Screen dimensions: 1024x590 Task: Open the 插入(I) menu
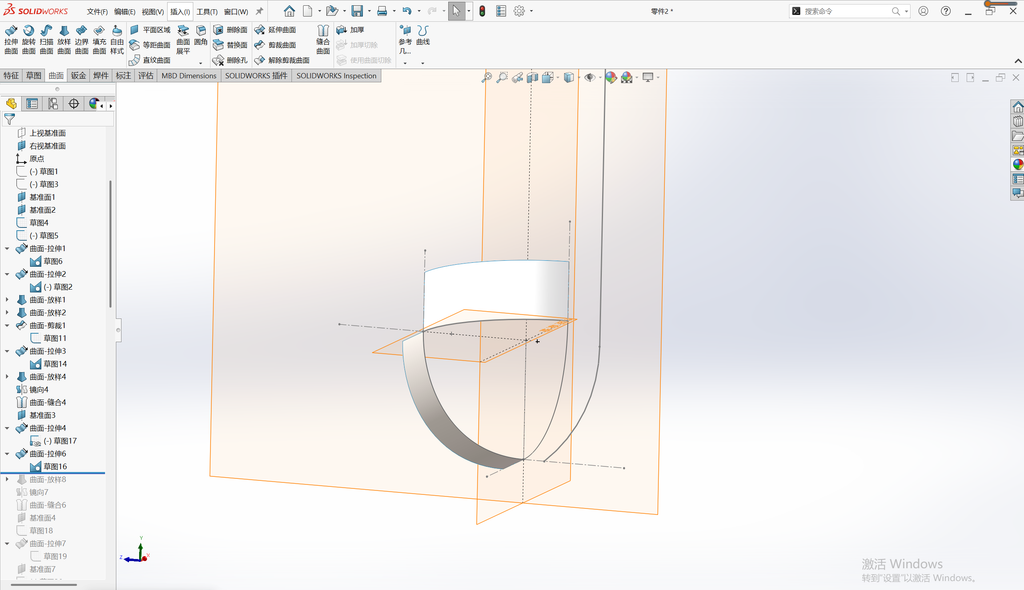[180, 12]
